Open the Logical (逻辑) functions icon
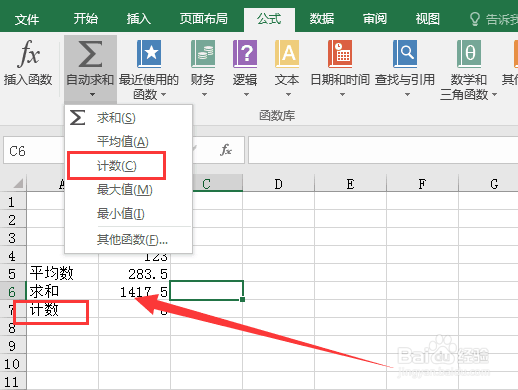 coord(245,54)
